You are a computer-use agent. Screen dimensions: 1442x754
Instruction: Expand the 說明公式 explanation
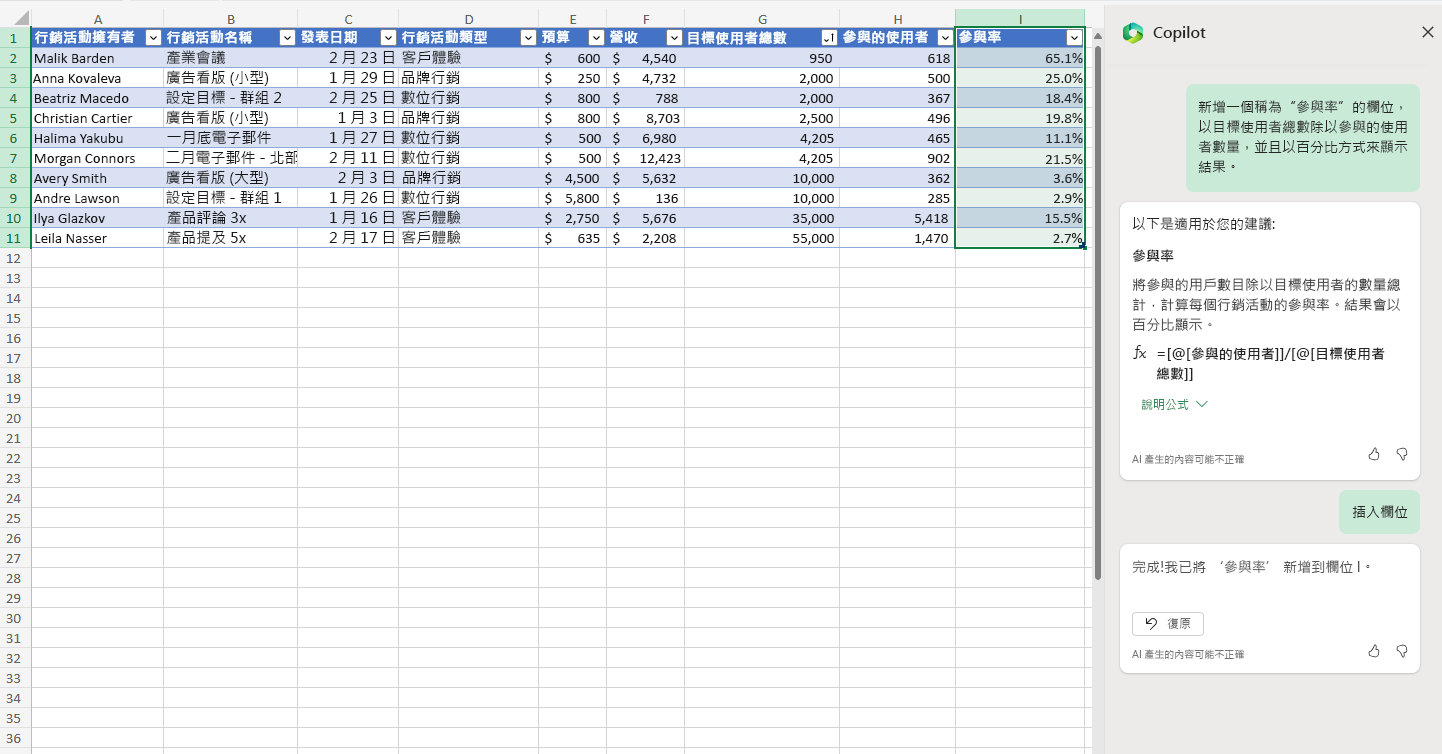pos(1175,404)
